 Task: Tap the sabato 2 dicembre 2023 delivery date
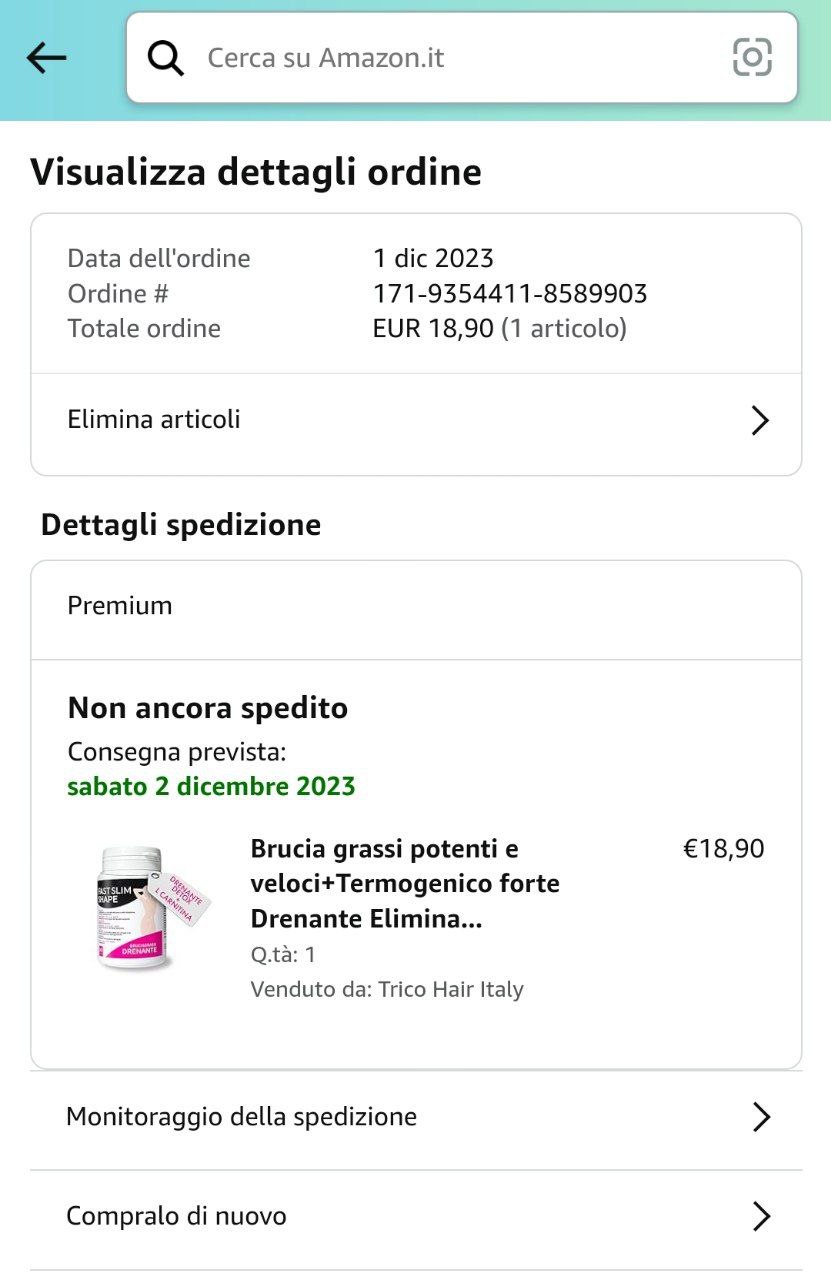211,787
